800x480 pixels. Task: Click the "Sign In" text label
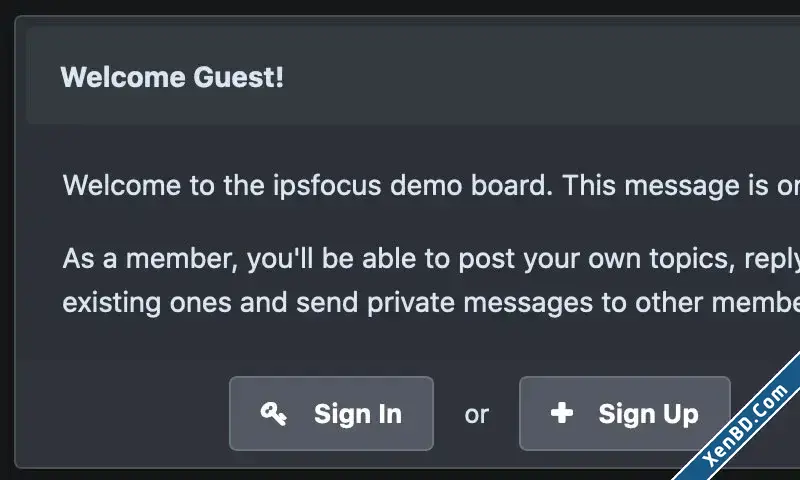coord(358,414)
